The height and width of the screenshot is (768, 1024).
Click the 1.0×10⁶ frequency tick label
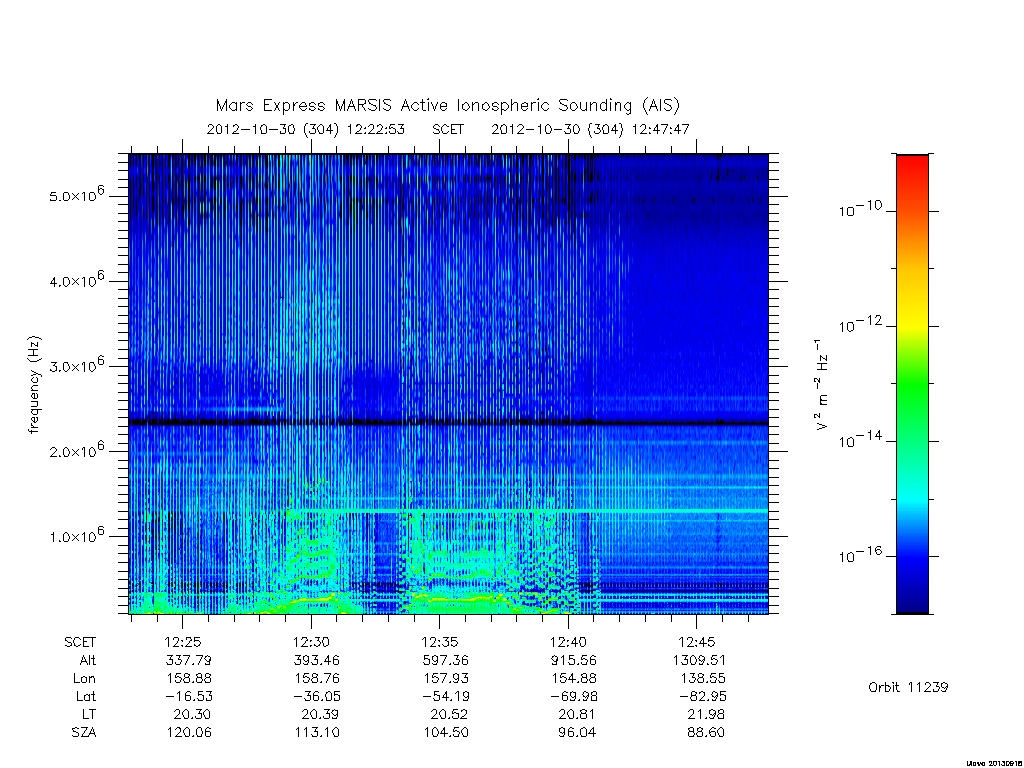76,535
